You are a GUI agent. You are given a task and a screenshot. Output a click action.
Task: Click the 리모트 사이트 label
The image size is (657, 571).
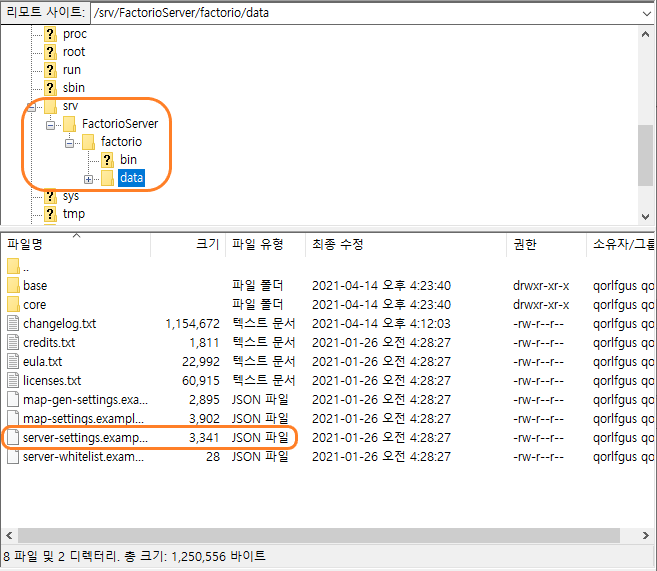tap(45, 12)
